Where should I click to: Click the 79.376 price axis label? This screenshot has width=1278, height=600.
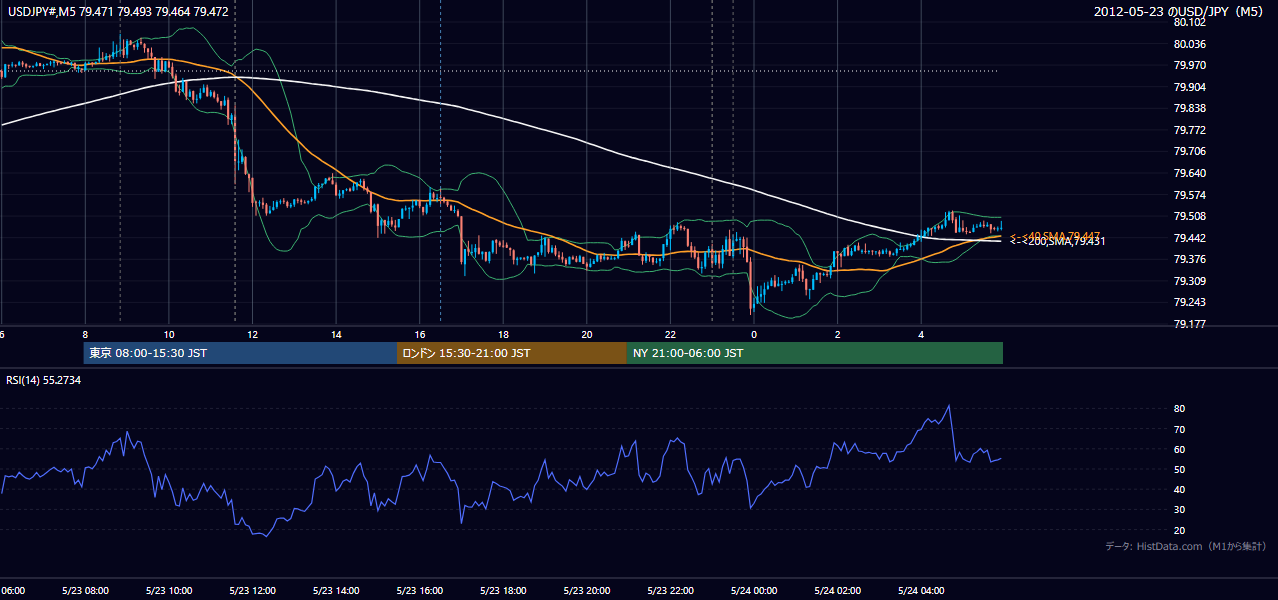[x=1188, y=259]
